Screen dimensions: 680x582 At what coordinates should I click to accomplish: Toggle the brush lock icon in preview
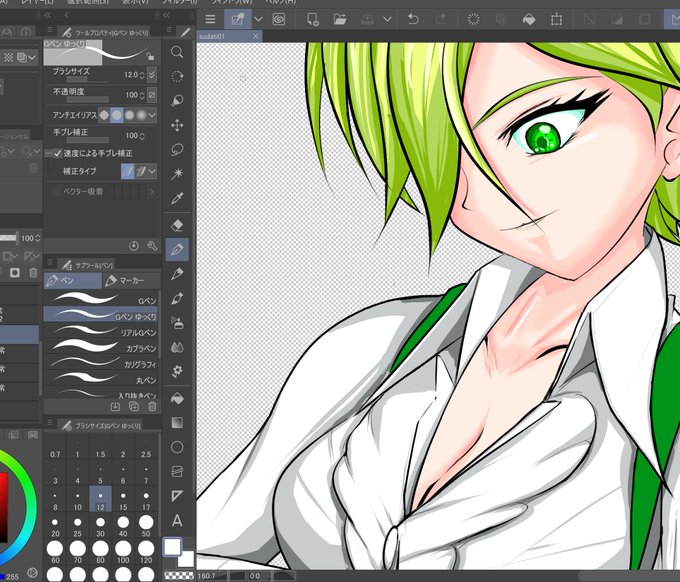point(150,56)
